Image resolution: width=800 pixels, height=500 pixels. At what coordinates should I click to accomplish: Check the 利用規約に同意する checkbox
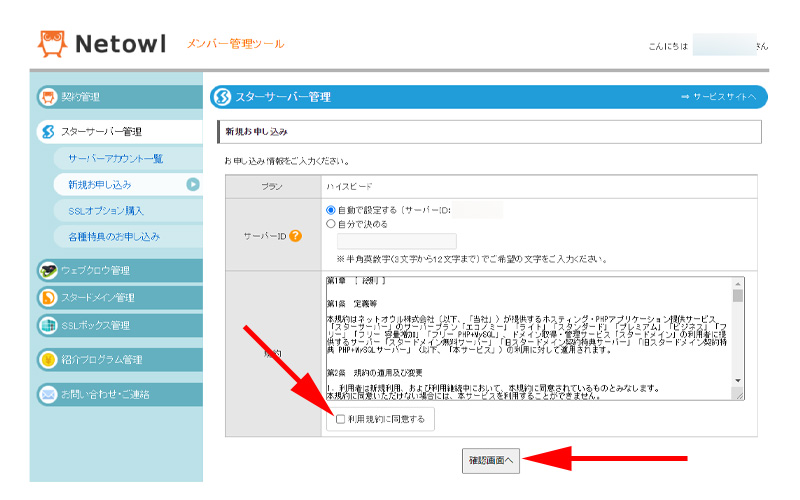tap(340, 419)
